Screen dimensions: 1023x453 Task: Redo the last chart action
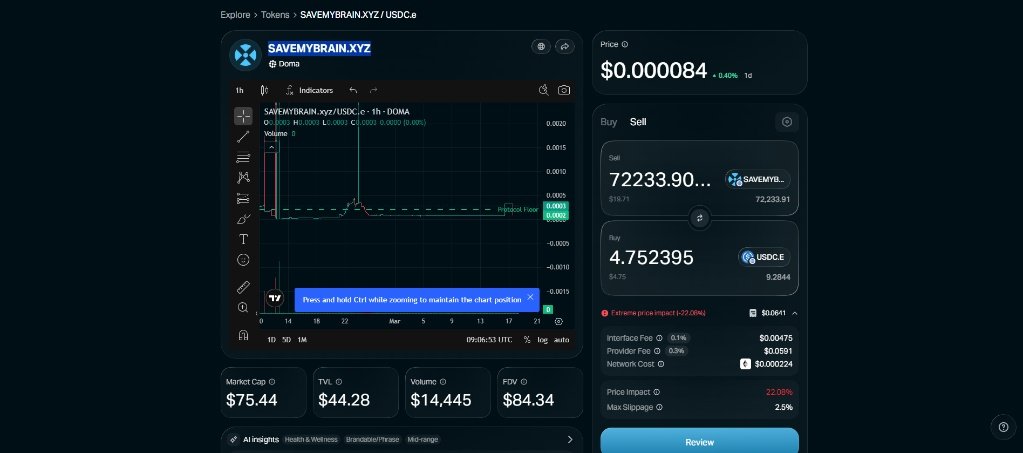[374, 90]
